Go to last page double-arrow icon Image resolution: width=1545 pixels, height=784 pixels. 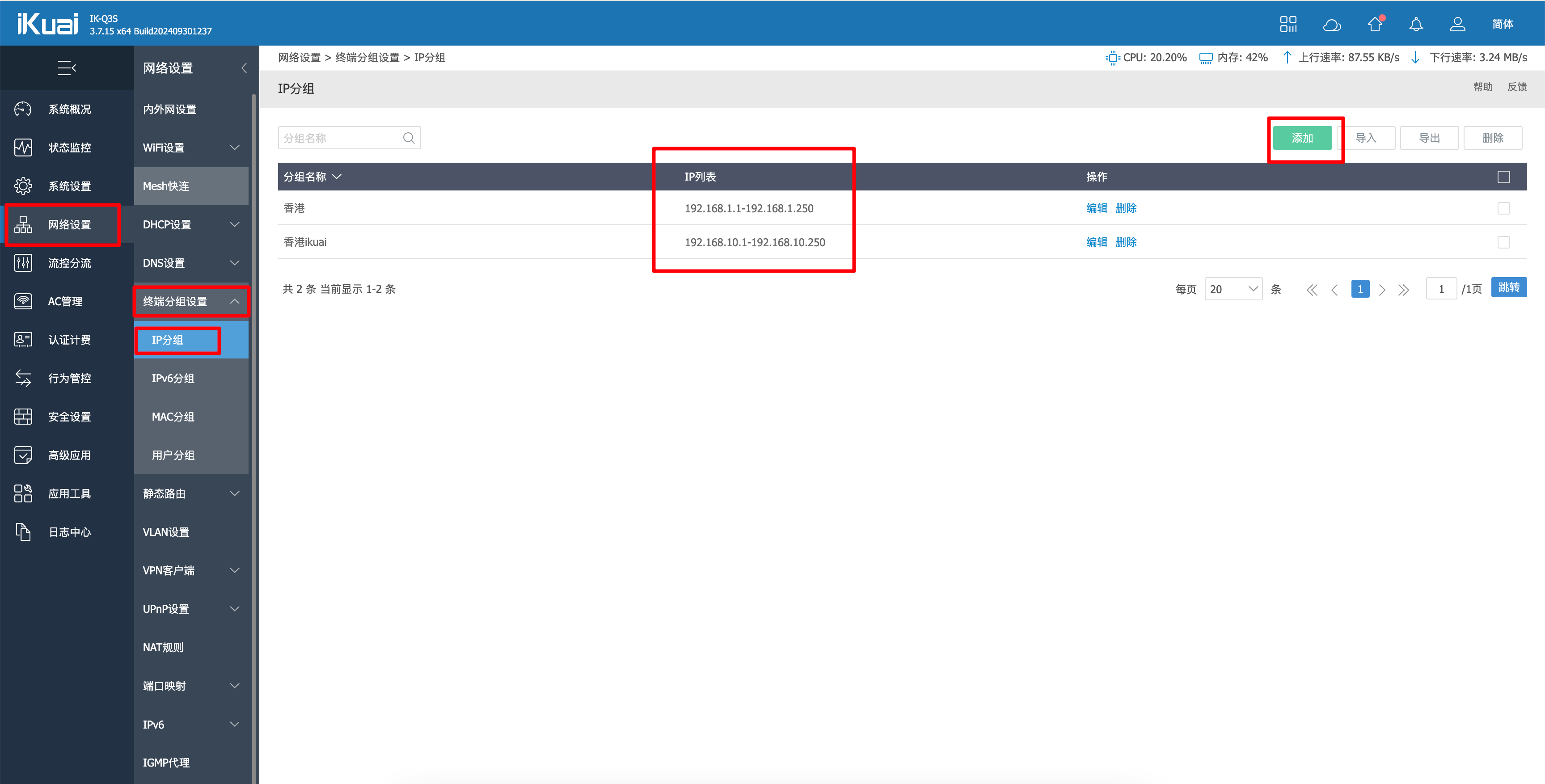pyautogui.click(x=1403, y=290)
